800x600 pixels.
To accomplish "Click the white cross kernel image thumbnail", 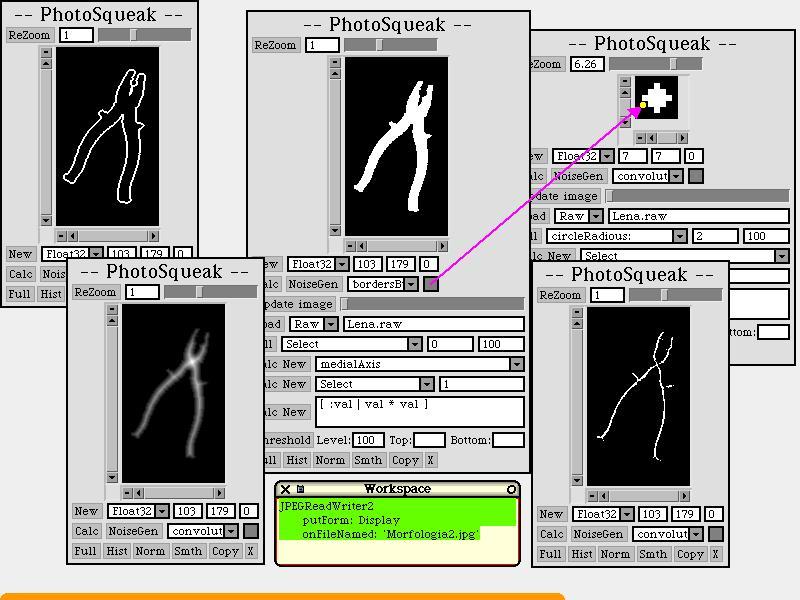I will click(x=656, y=97).
